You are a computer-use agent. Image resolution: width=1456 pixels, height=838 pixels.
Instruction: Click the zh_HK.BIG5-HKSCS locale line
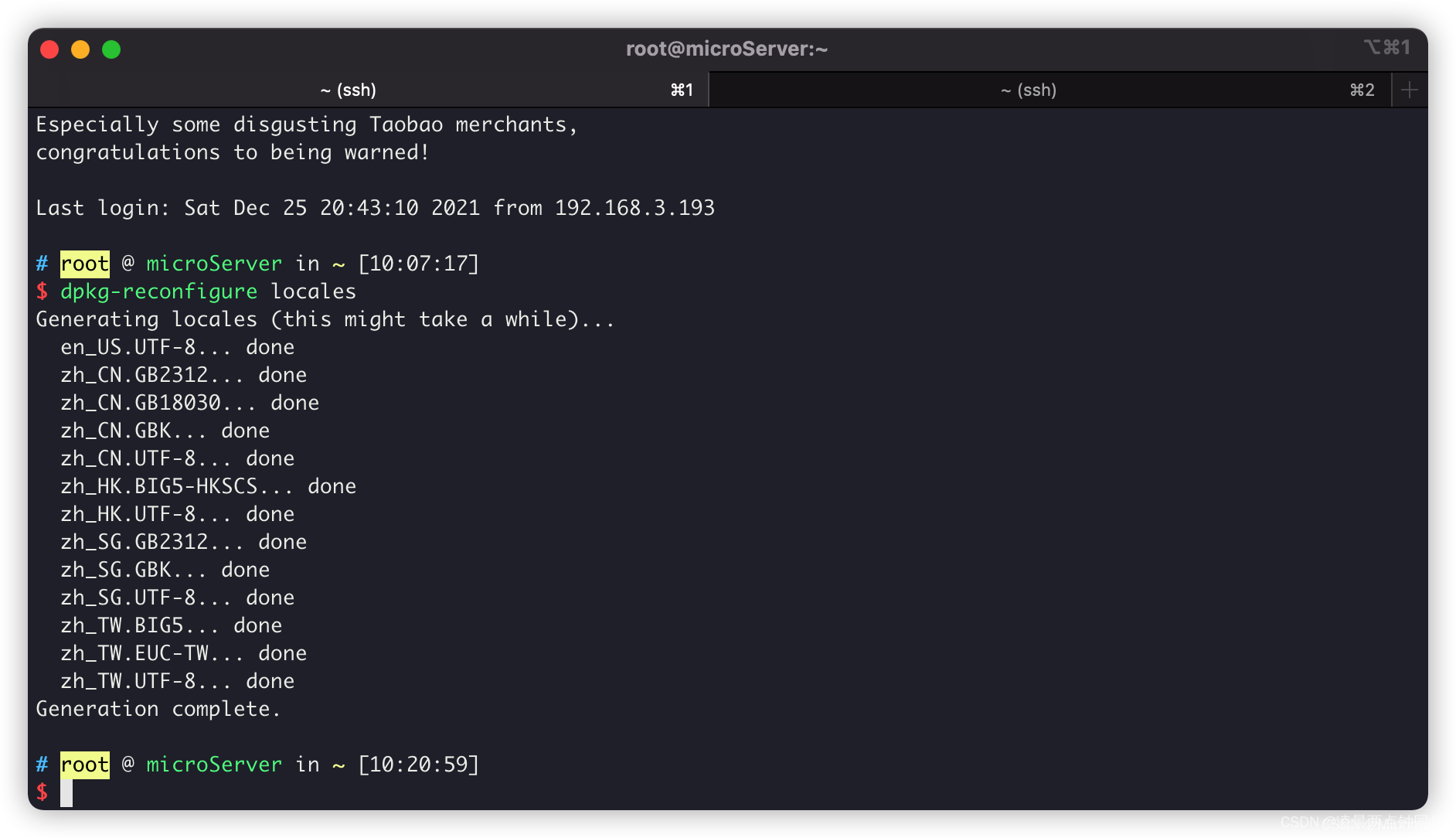209,486
